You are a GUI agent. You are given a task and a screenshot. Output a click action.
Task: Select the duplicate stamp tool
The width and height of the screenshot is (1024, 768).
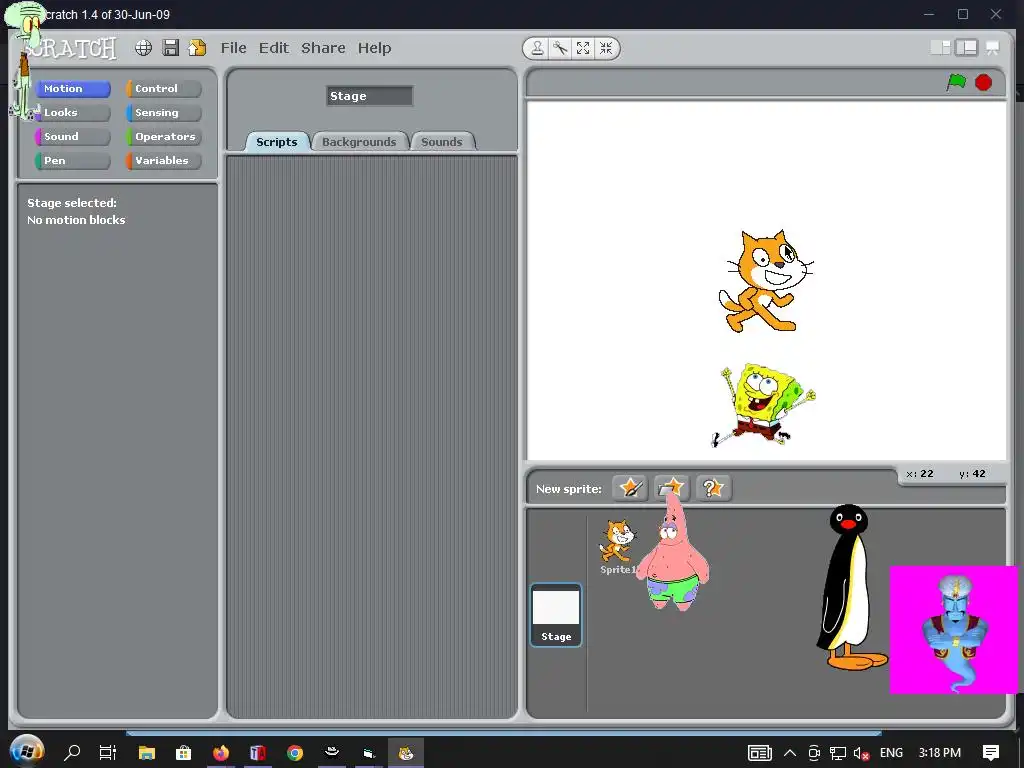tap(537, 48)
